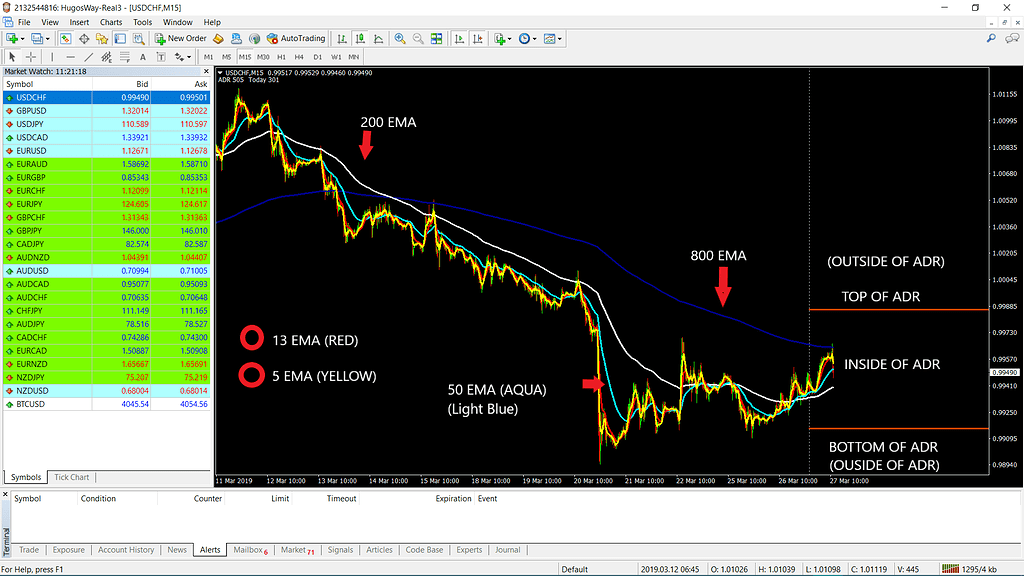Select the Text tool to label the chart

(143, 57)
